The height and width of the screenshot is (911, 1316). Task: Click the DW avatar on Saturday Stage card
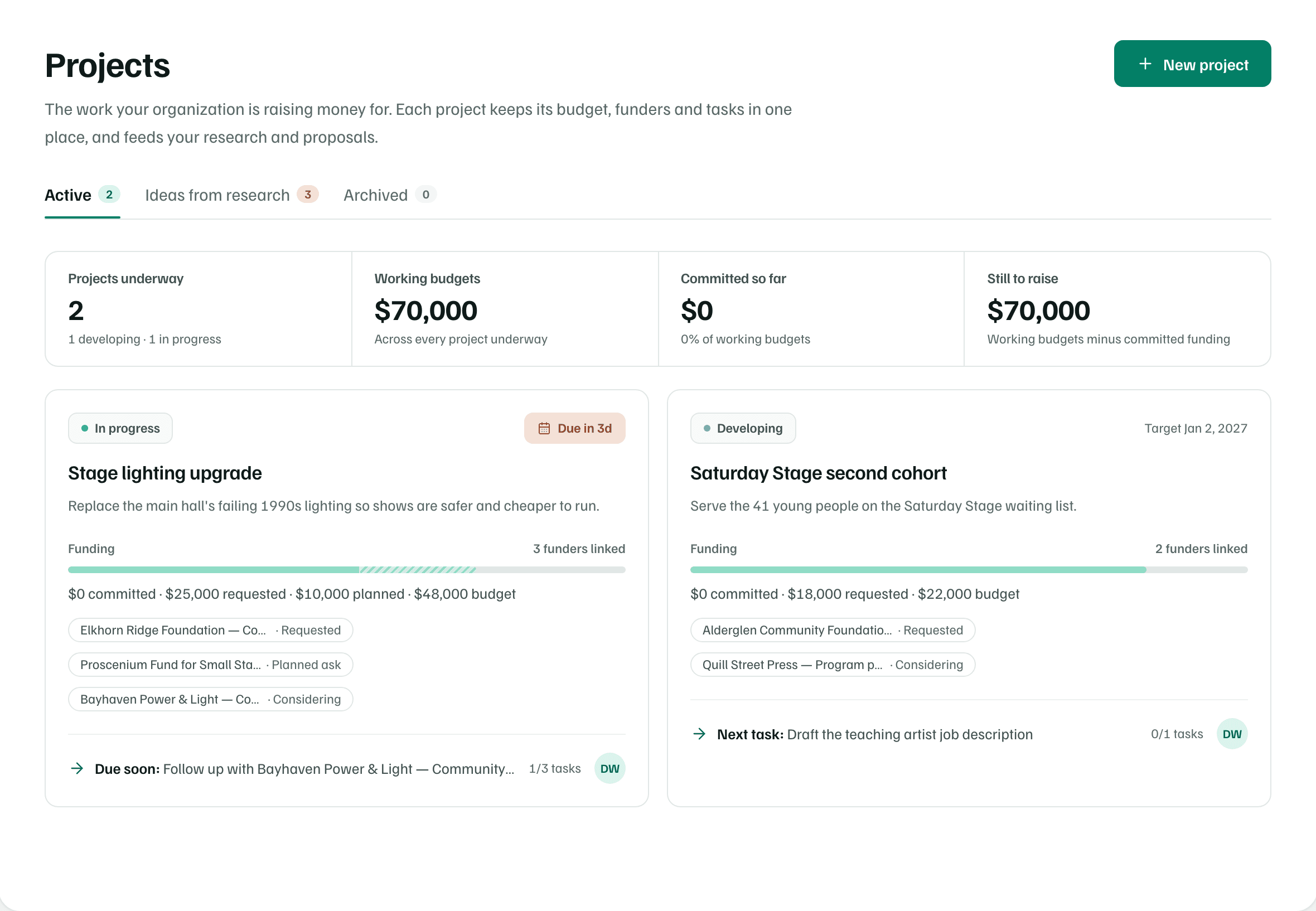(1232, 734)
